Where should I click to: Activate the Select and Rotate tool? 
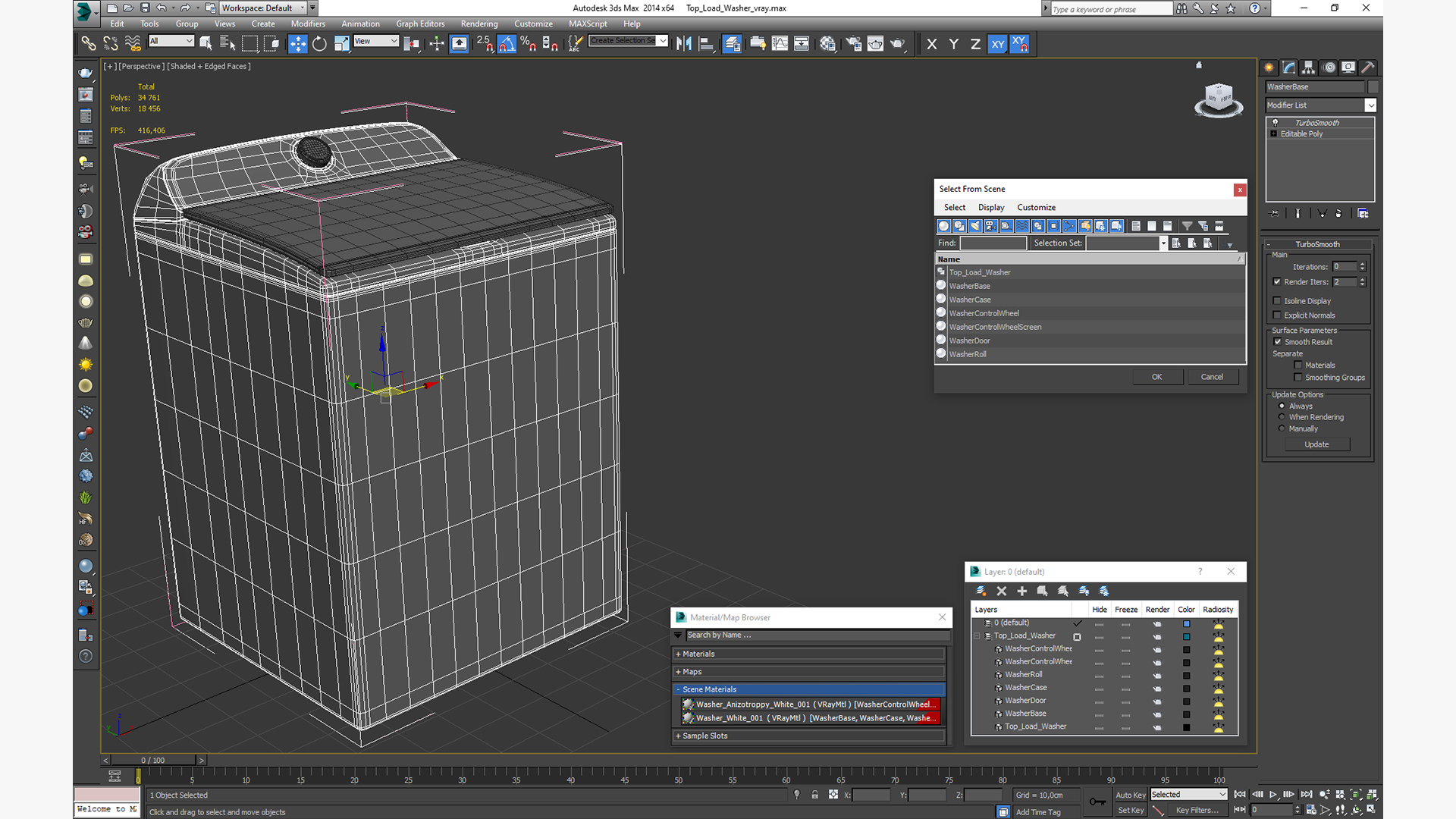click(x=319, y=44)
